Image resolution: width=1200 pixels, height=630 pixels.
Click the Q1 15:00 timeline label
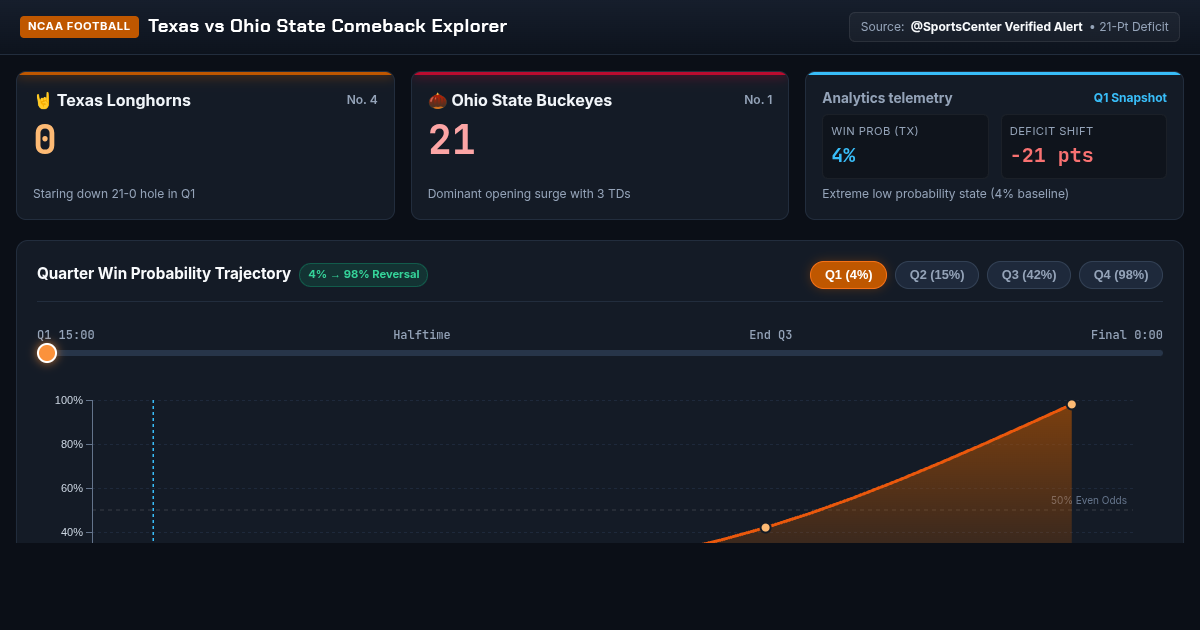[x=66, y=335]
